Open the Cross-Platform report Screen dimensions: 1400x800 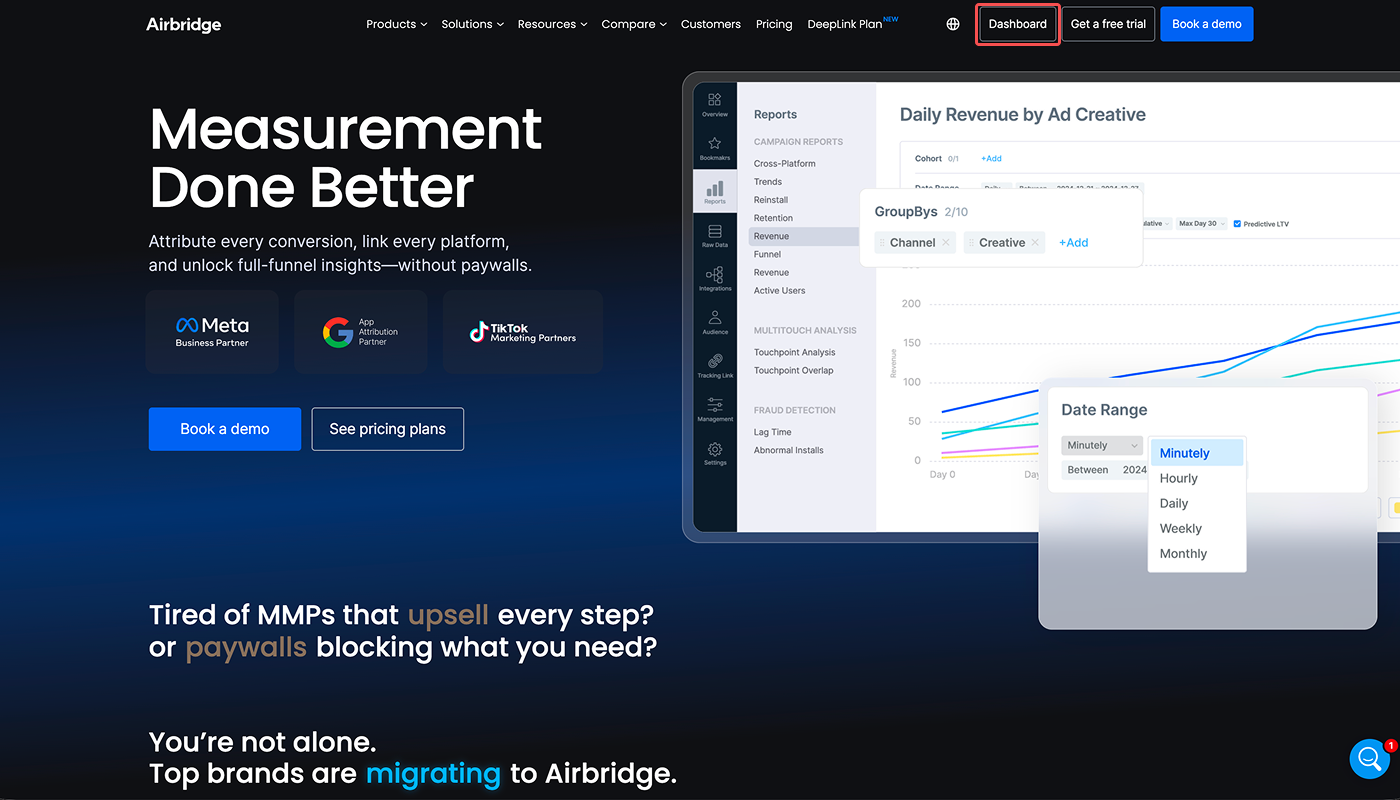(785, 163)
